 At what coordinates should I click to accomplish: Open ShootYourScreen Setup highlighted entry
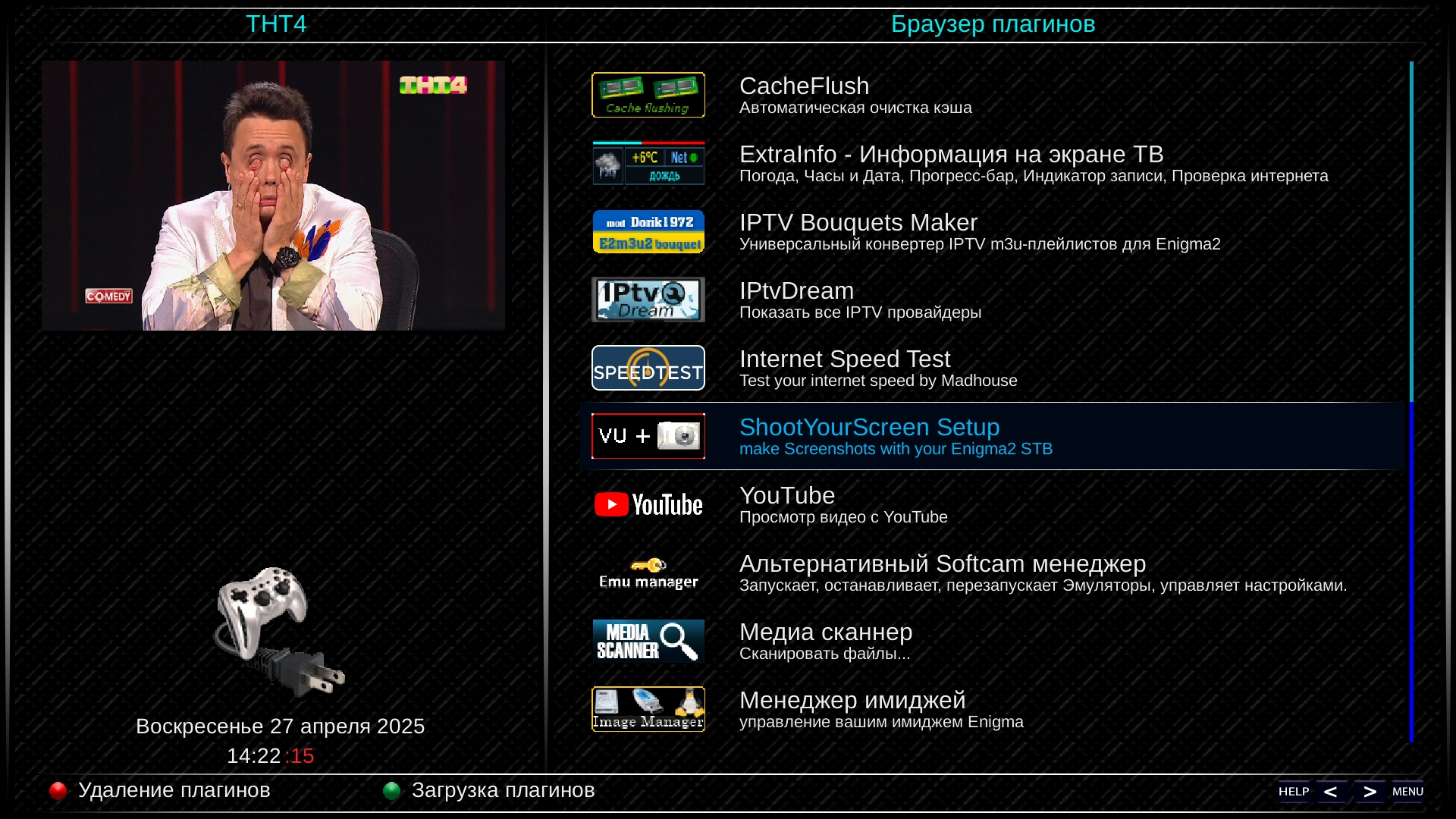coord(992,436)
